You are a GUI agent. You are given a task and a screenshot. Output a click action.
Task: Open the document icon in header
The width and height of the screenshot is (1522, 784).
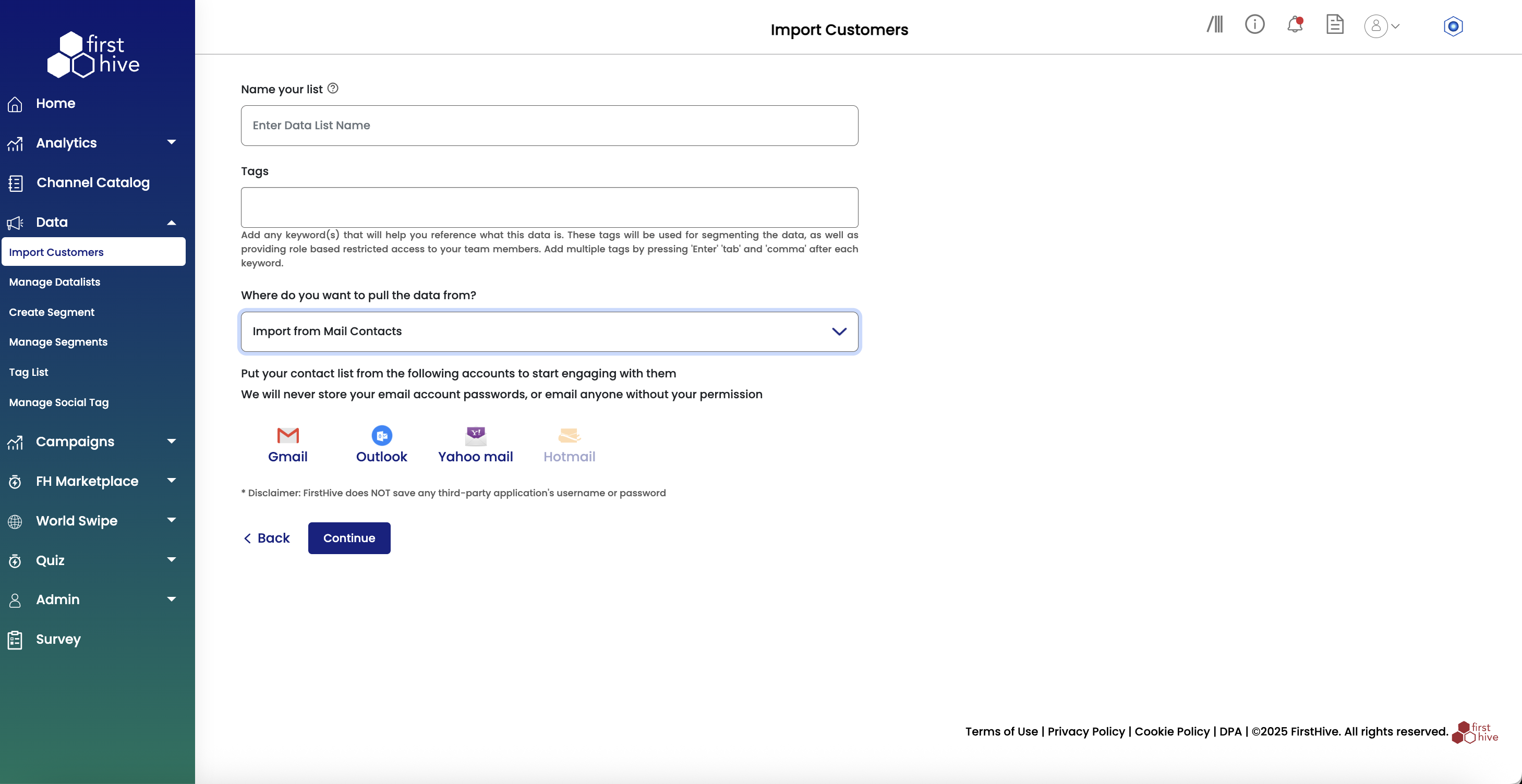tap(1335, 24)
